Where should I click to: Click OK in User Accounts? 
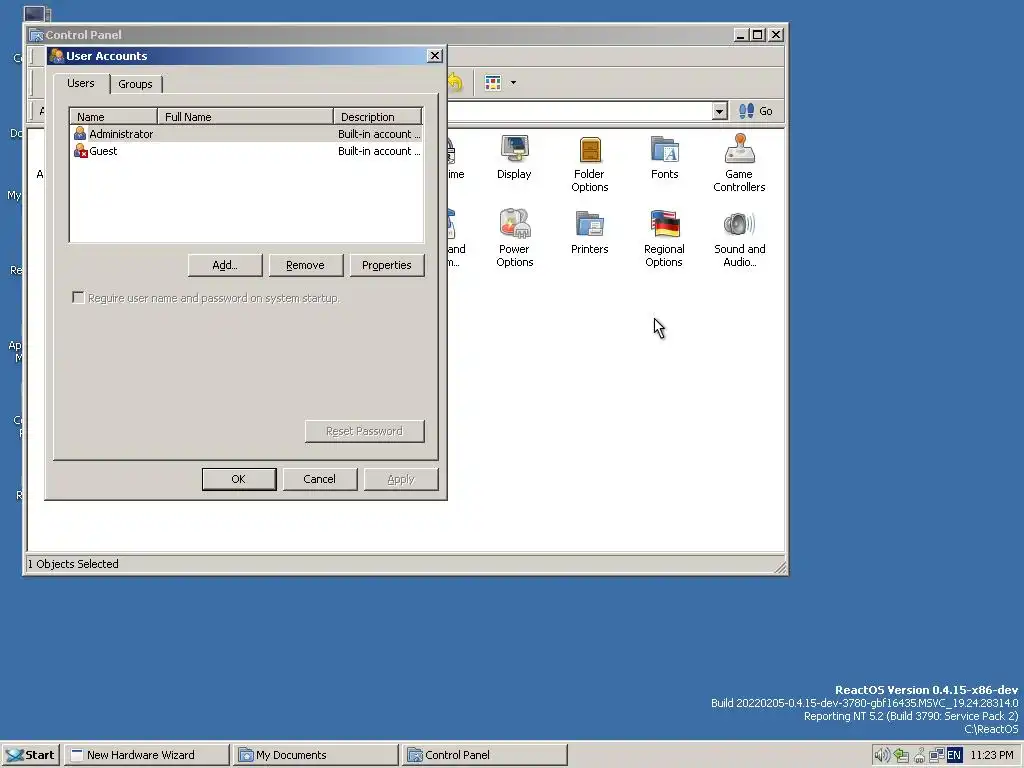click(x=239, y=479)
